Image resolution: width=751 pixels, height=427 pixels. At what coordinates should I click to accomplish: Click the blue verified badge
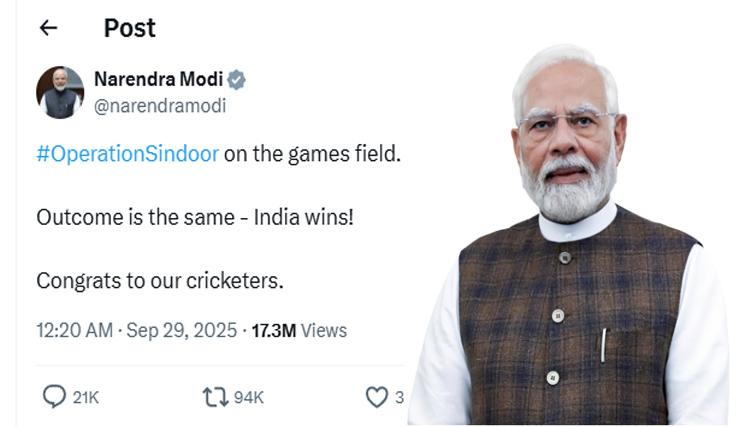tap(237, 81)
